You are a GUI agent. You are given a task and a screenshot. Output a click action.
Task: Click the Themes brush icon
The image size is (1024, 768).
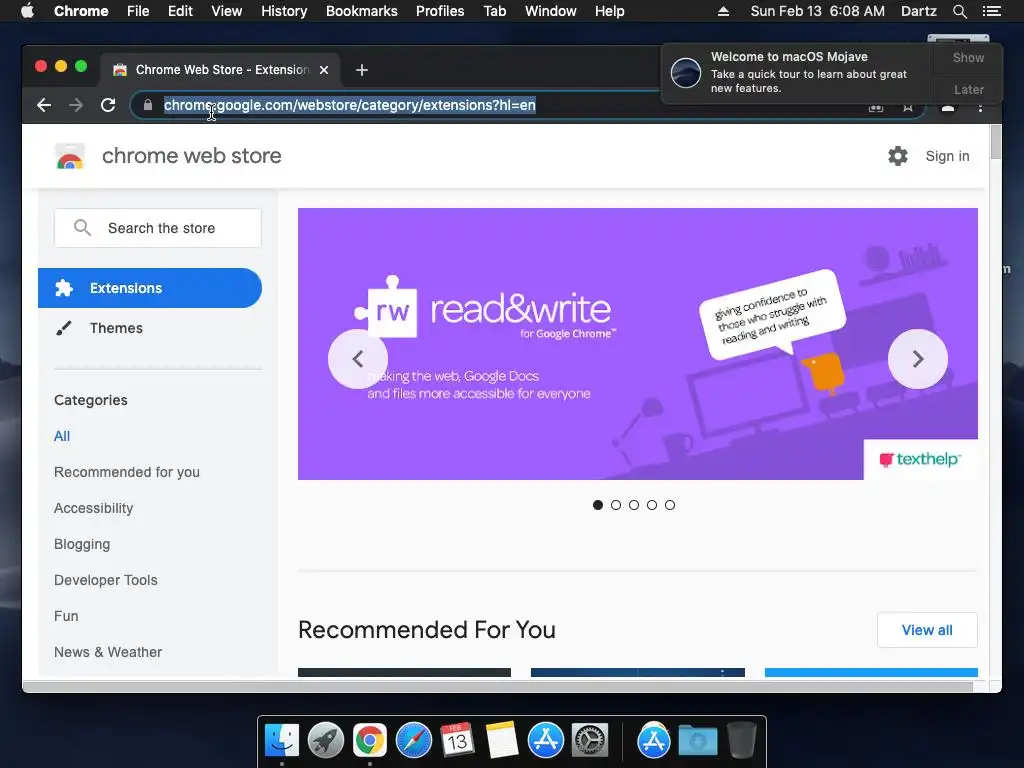[x=64, y=328]
